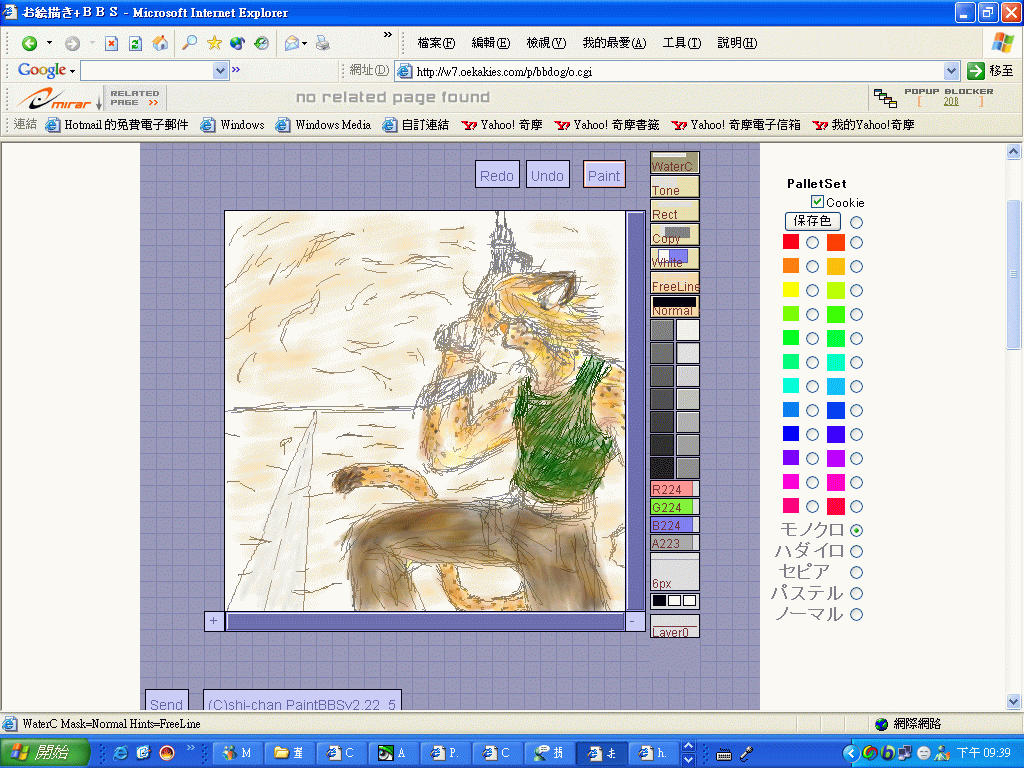Open the Google toolbar search dropdown

tap(221, 71)
